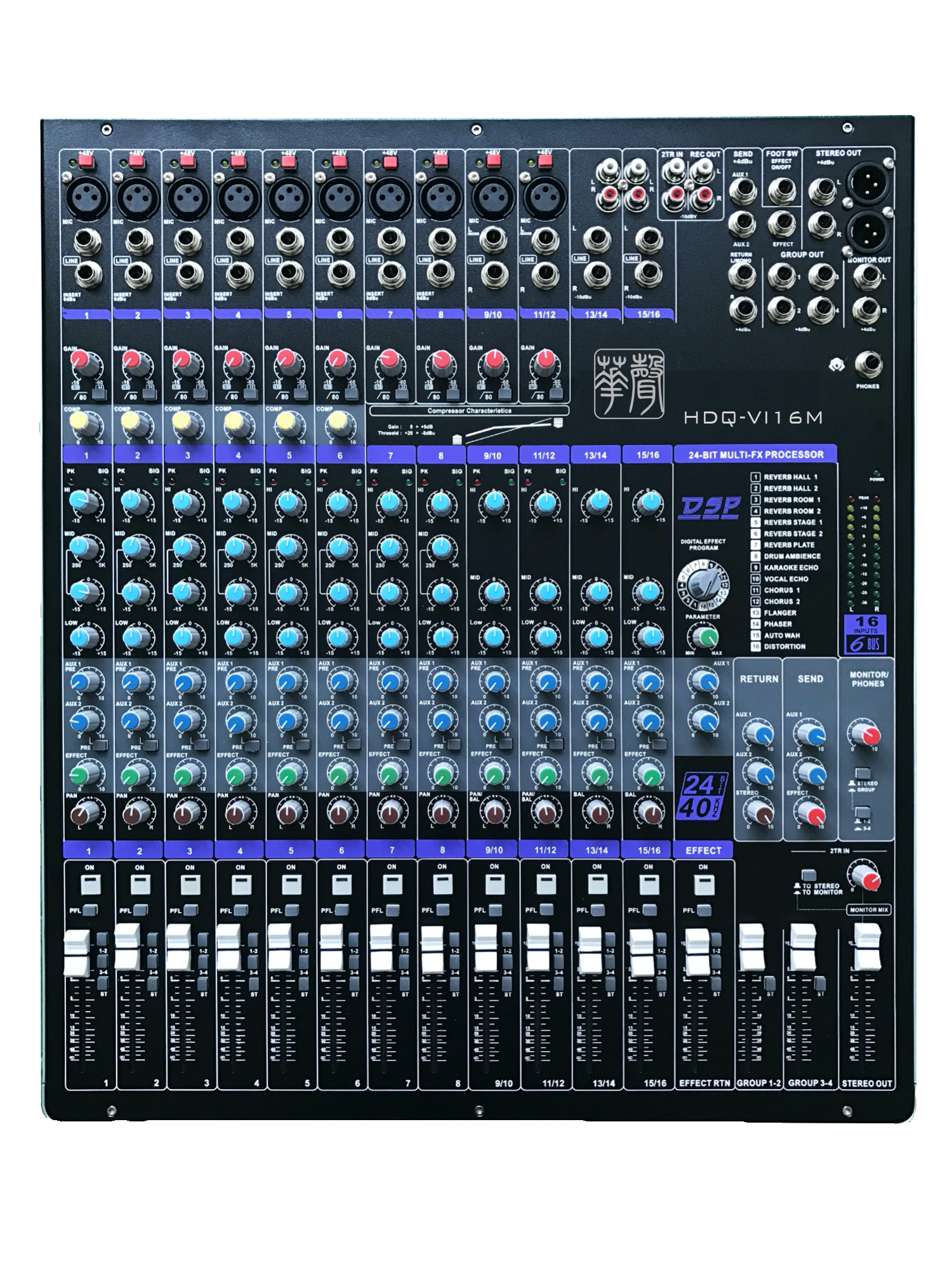Image resolution: width=952 pixels, height=1270 pixels.
Task: Adjust the red 2TR IN level knob
Action: [x=867, y=877]
